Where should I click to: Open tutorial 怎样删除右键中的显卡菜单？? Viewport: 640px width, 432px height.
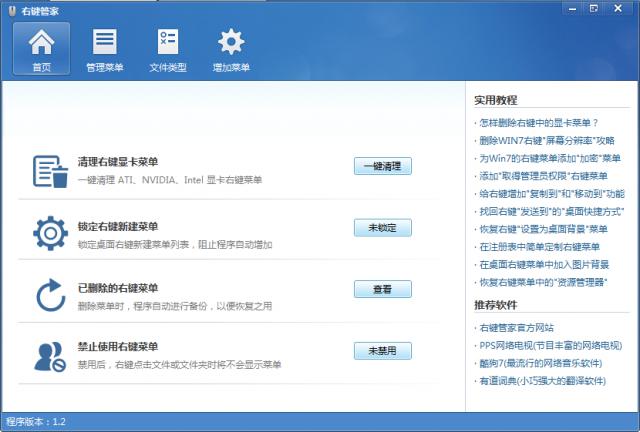click(538, 123)
